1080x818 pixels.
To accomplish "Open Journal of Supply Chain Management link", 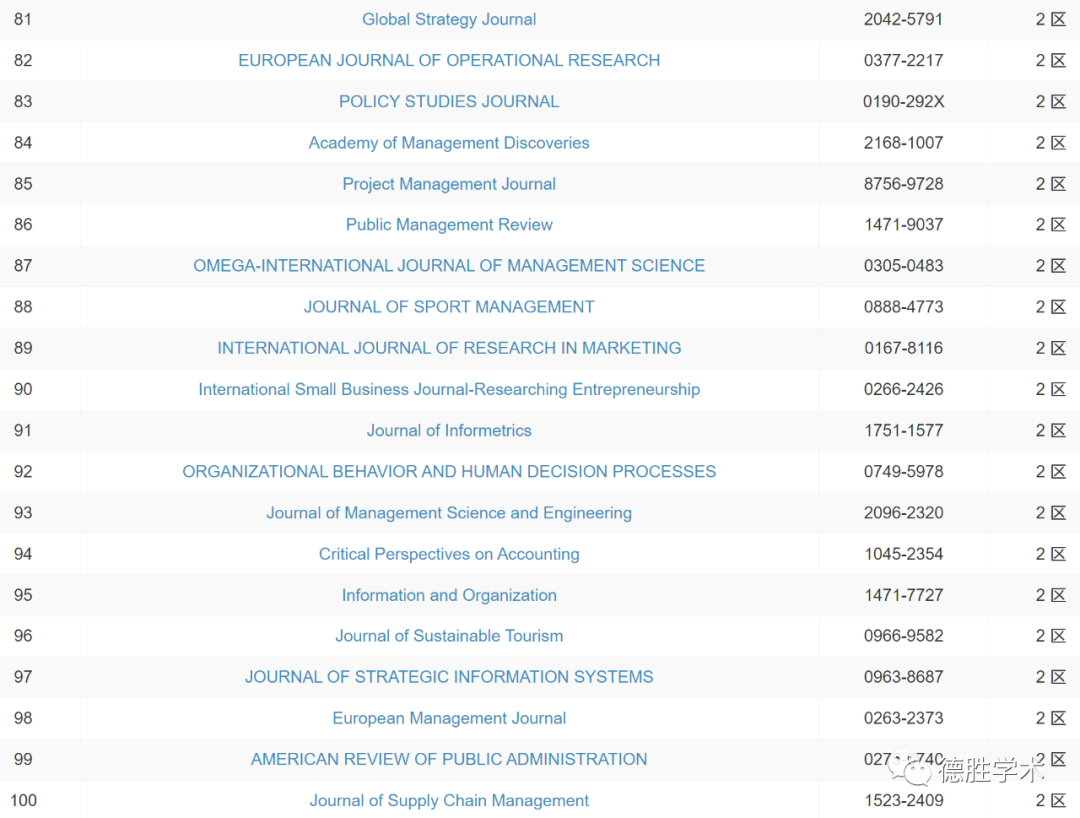I will [449, 800].
